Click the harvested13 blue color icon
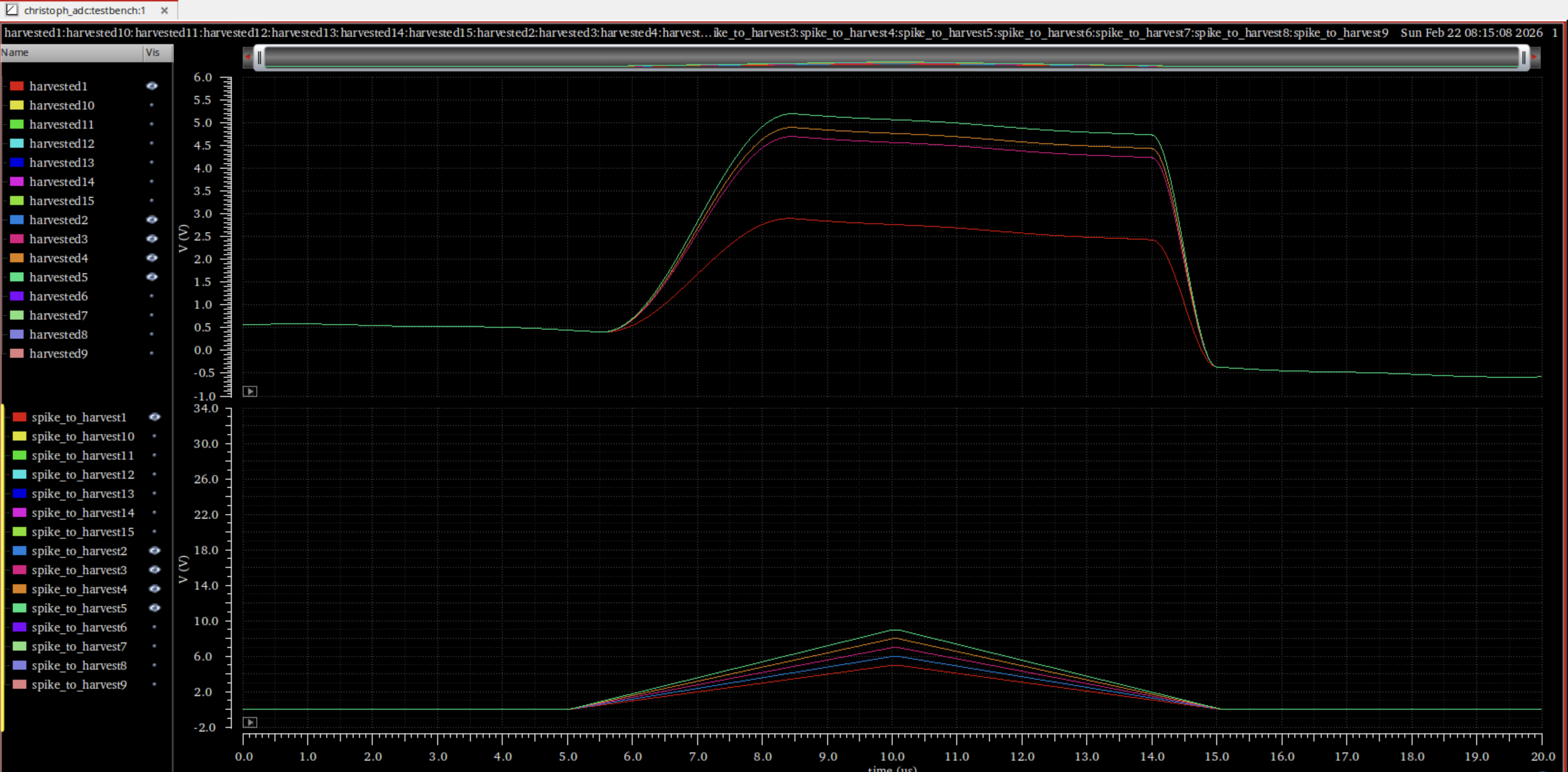 coord(17,163)
